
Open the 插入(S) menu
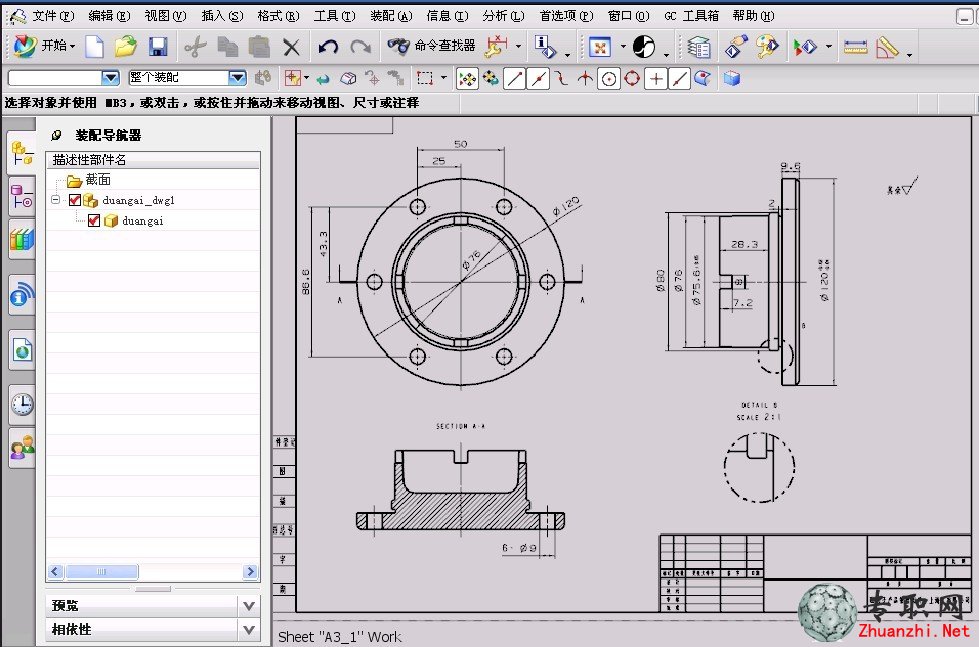click(x=222, y=16)
